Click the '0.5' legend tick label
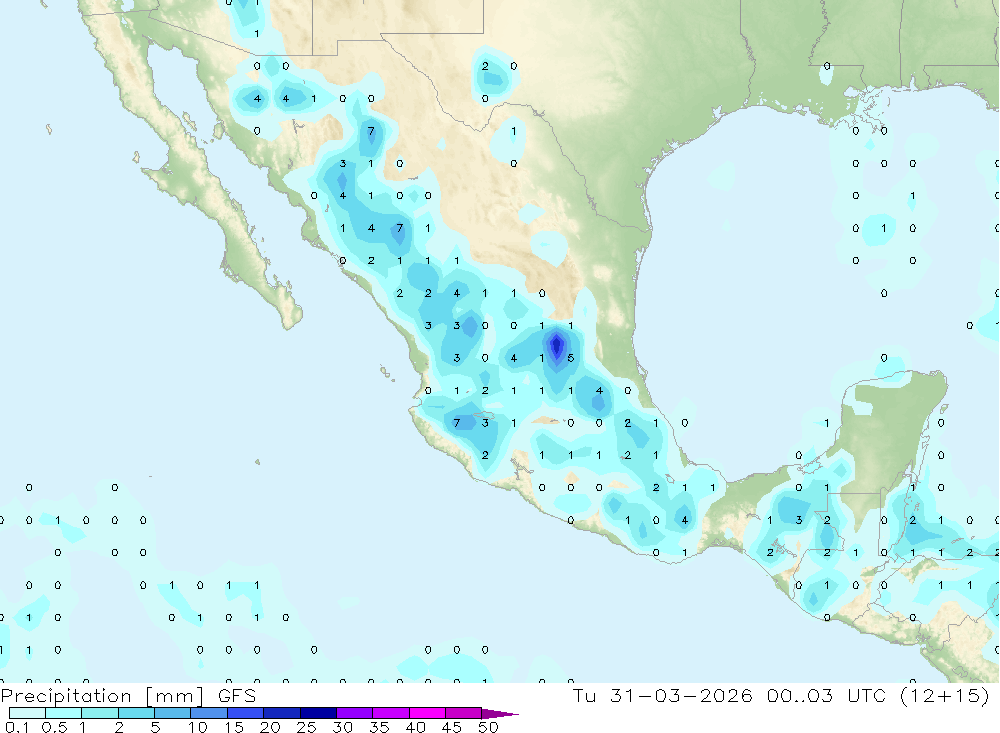 (x=54, y=727)
